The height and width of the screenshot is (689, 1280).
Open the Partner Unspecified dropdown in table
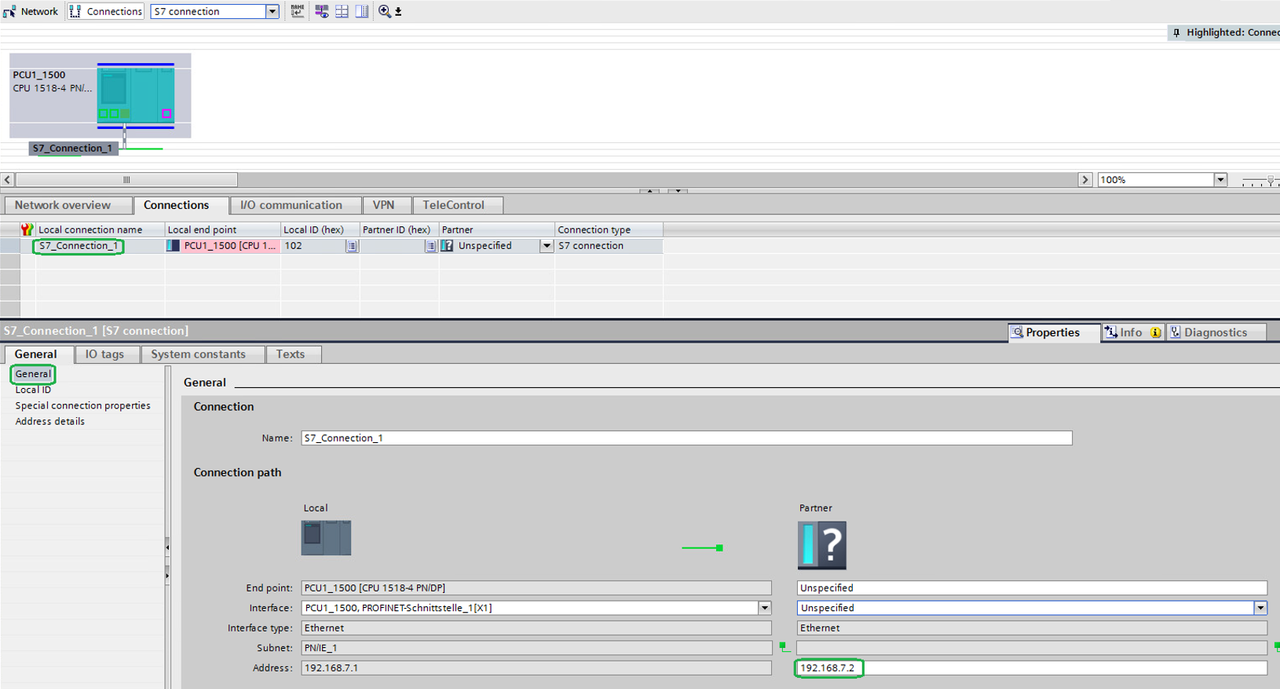click(x=546, y=246)
